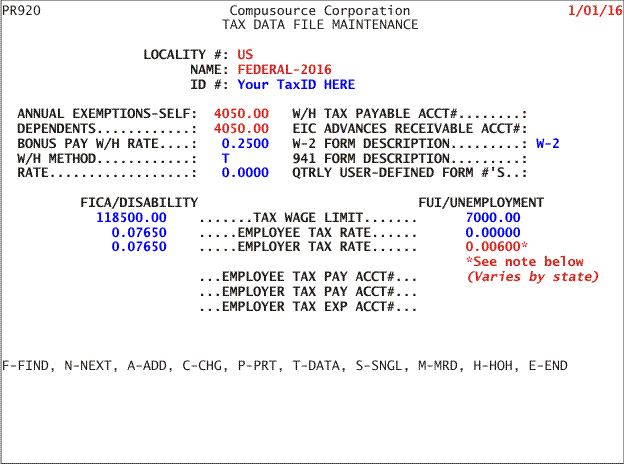Viewport: 624px width, 465px height.
Task: Select A-ADD command in the prompt line
Action: point(147,366)
